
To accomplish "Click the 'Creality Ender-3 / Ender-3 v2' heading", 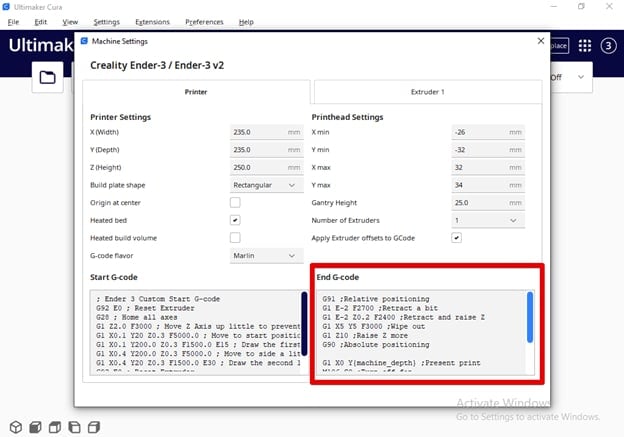I will pyautogui.click(x=157, y=65).
